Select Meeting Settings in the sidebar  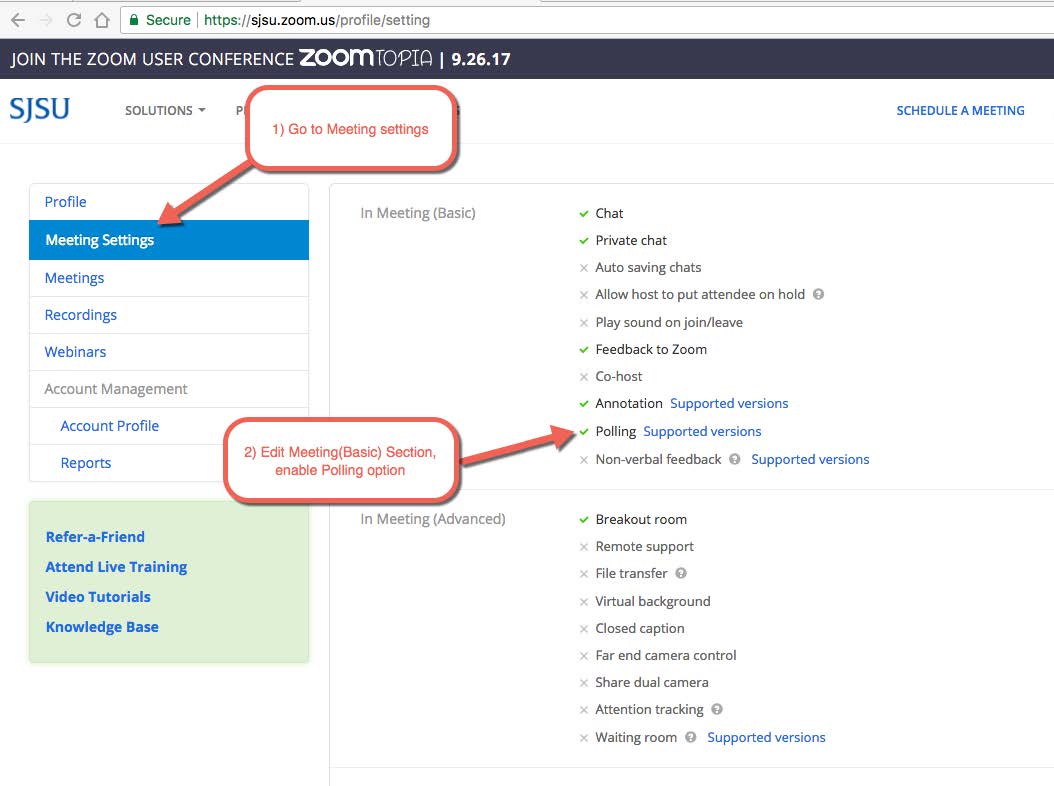[99, 240]
